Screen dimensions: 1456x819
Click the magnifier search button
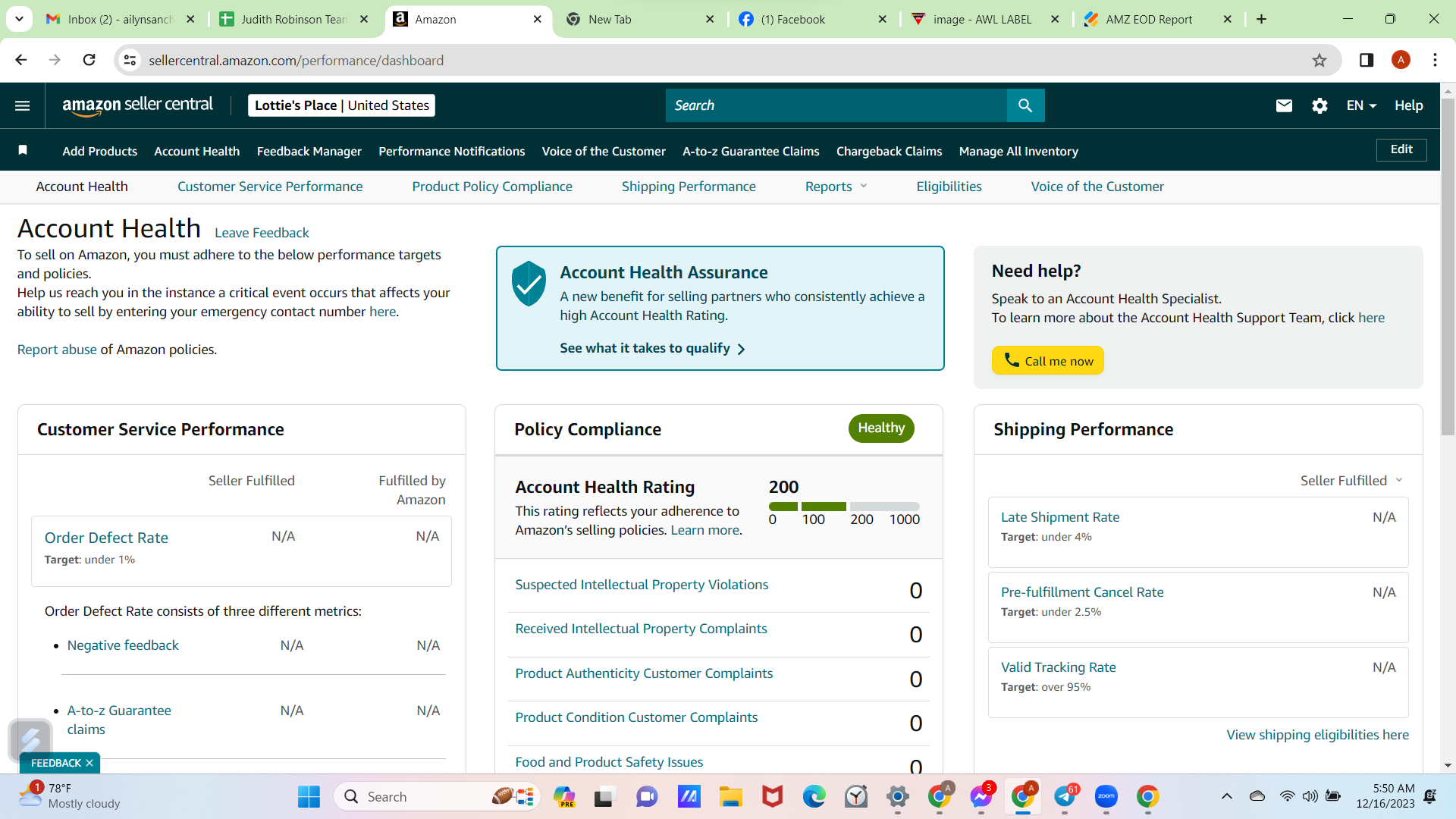[1025, 105]
